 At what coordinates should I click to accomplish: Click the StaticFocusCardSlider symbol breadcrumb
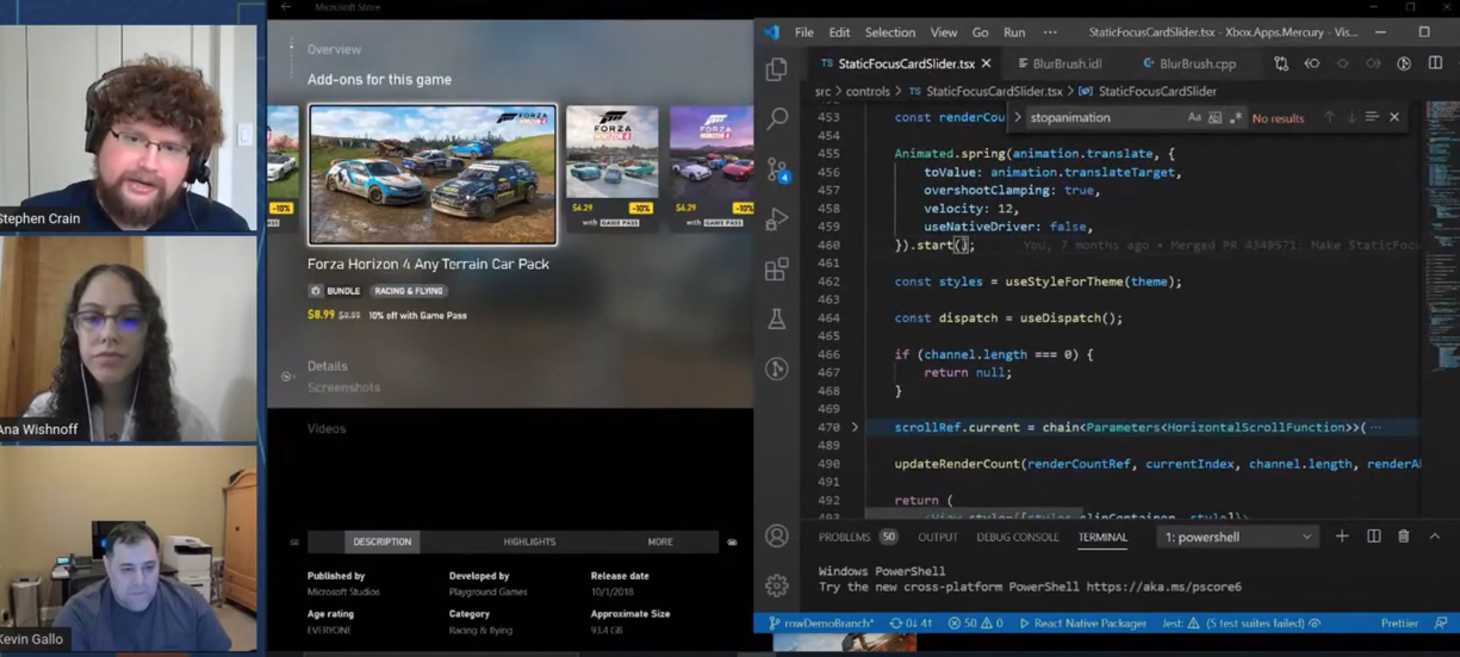click(1157, 91)
